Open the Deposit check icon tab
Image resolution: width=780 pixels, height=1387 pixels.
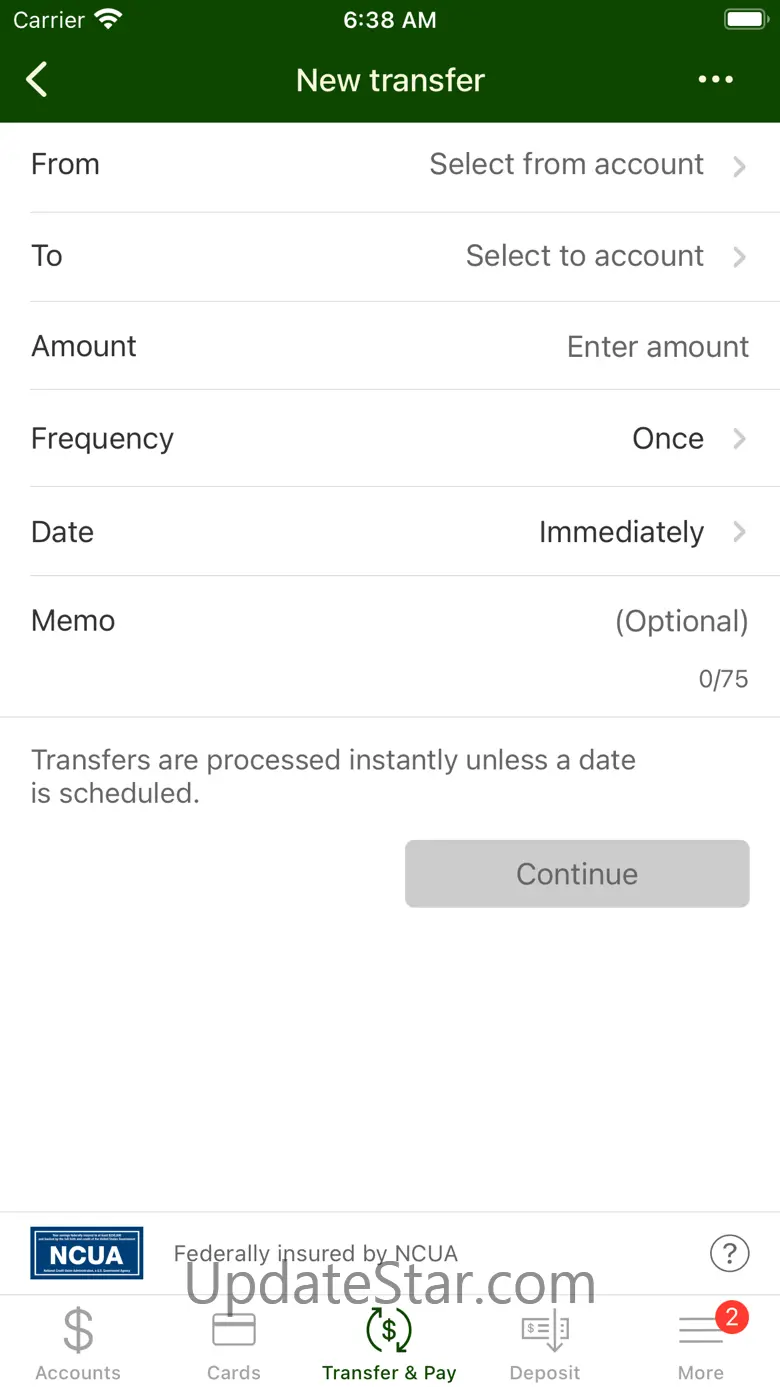[545, 1342]
